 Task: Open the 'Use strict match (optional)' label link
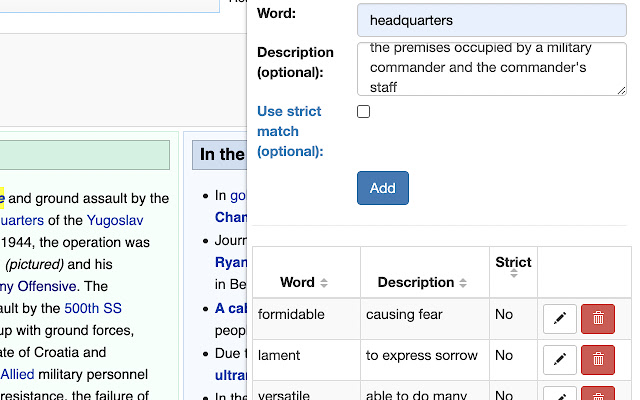[x=290, y=131]
